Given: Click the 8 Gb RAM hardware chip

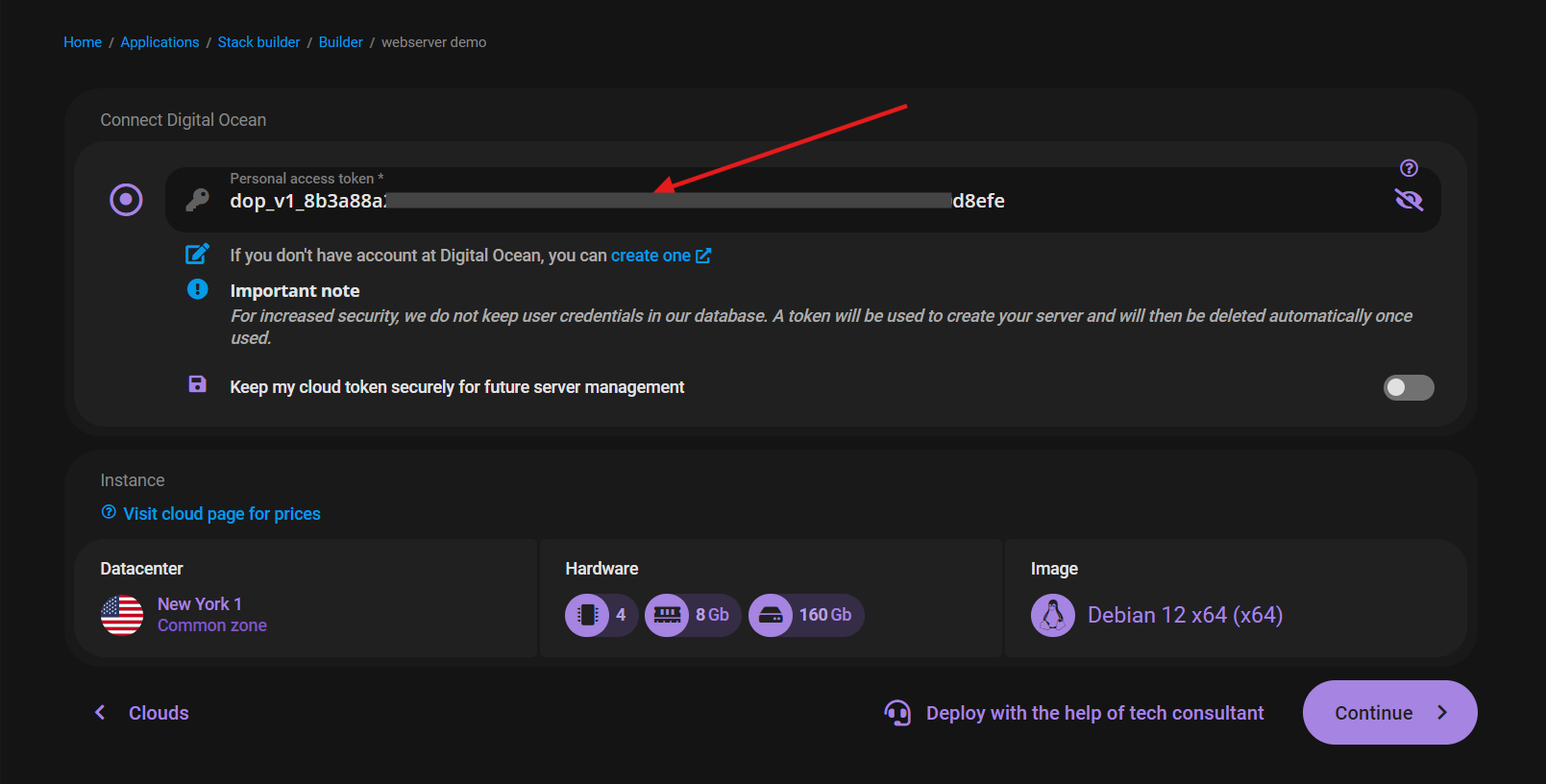Looking at the screenshot, I should click(x=692, y=615).
